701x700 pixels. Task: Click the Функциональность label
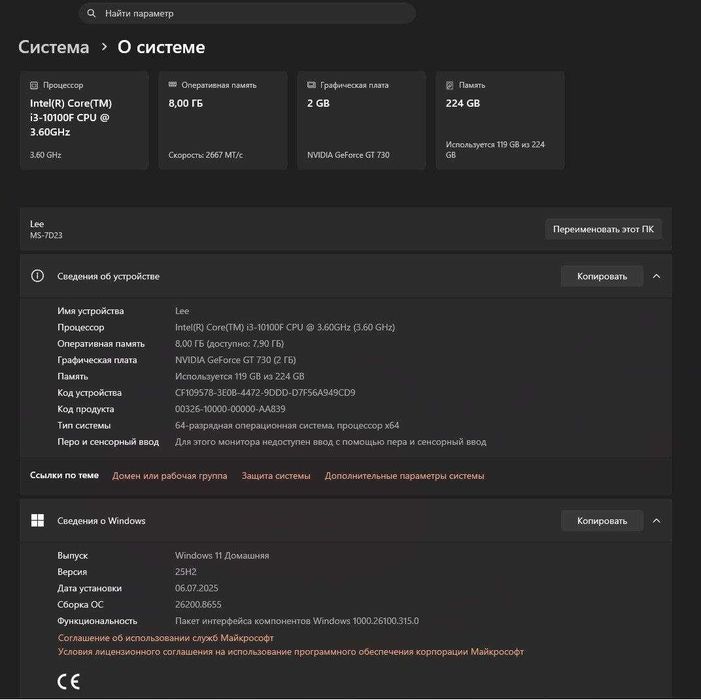(97, 620)
